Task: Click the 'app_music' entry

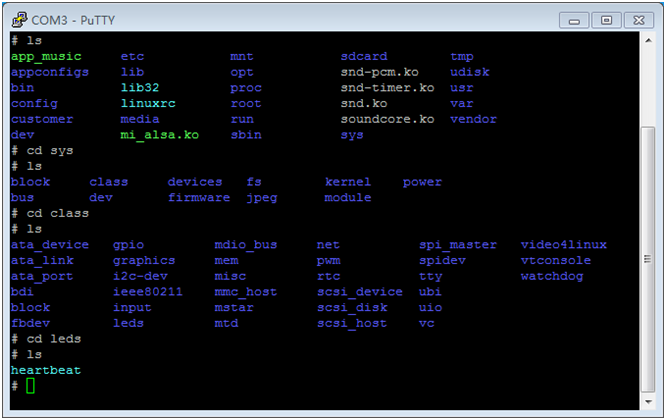Action: (46, 56)
